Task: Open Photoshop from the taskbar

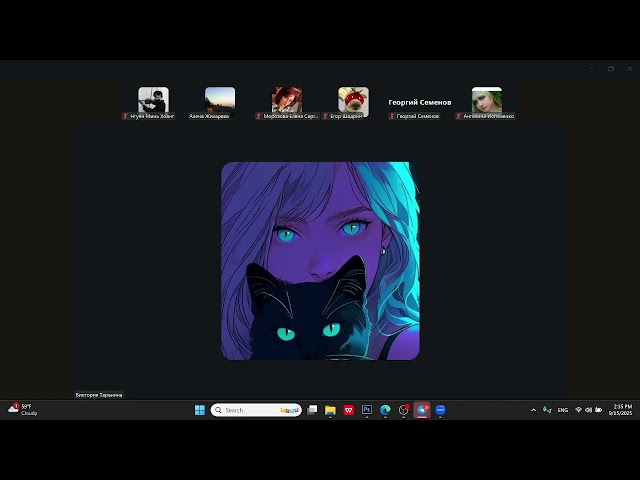Action: (x=367, y=410)
